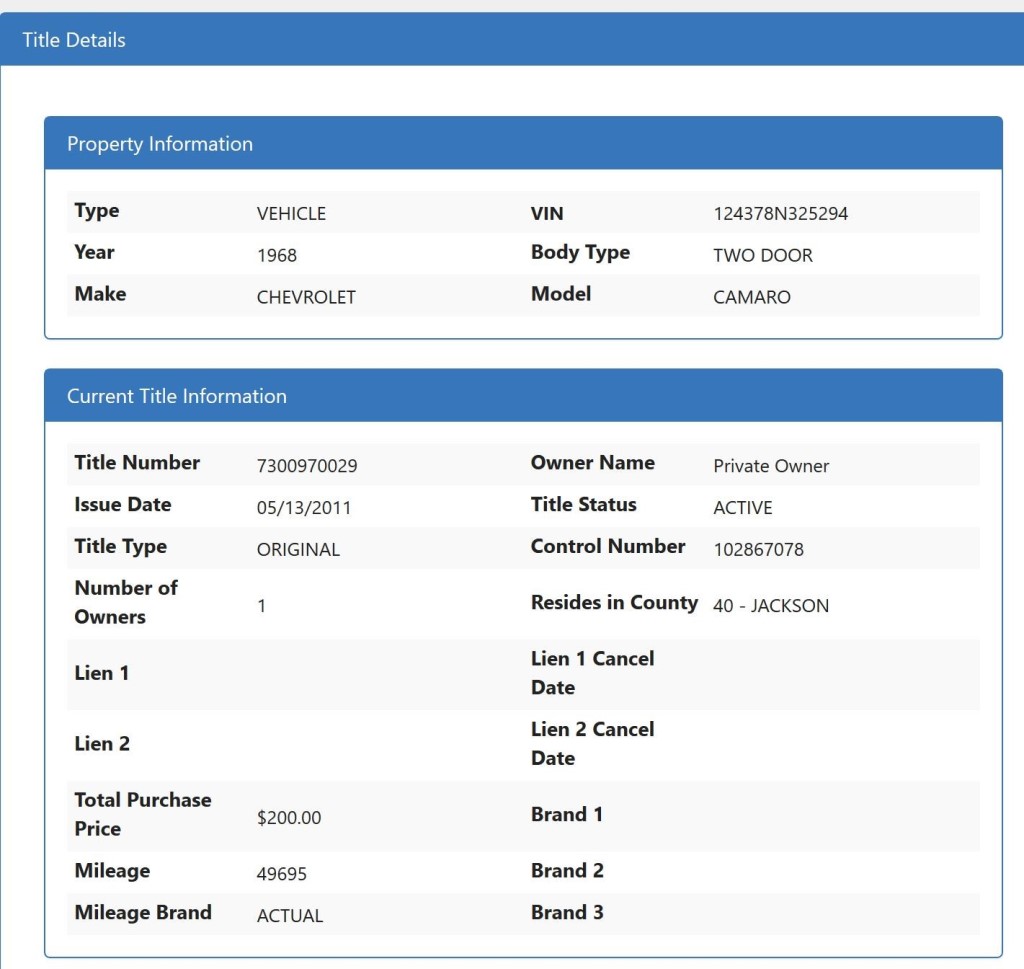Click the Brand 2 label
The height and width of the screenshot is (969, 1024).
click(568, 870)
